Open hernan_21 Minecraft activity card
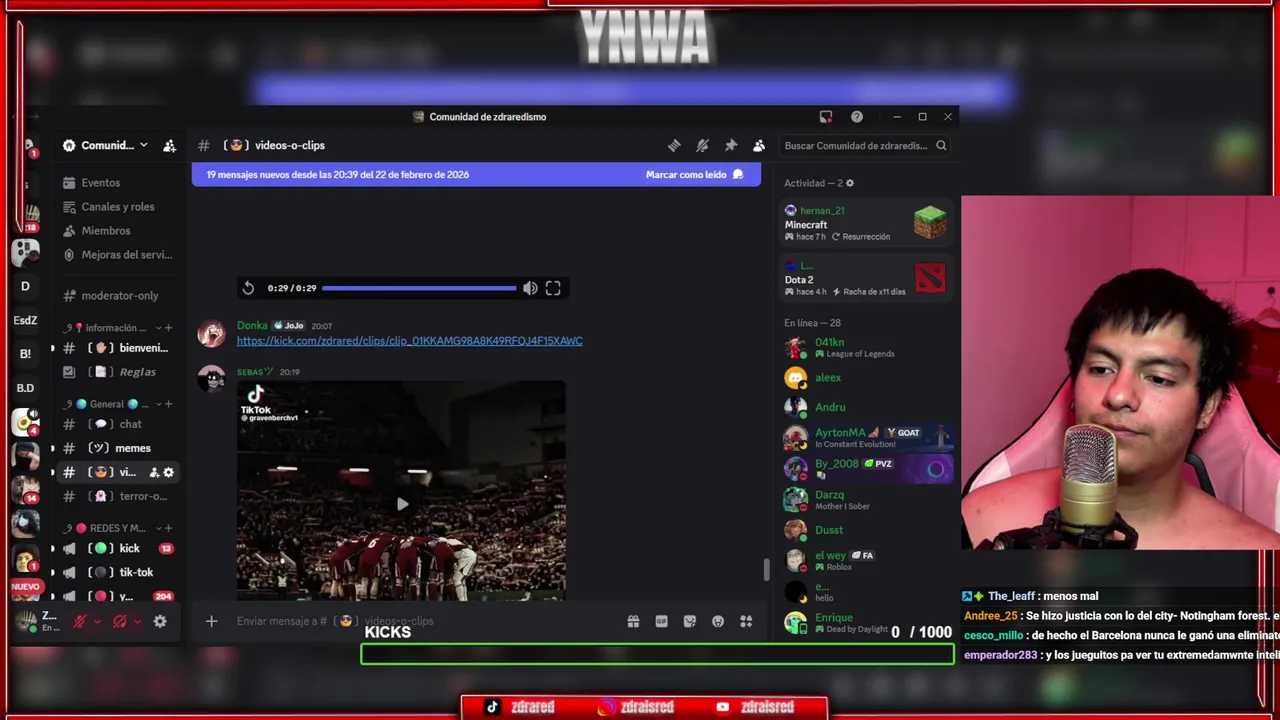 tap(866, 223)
